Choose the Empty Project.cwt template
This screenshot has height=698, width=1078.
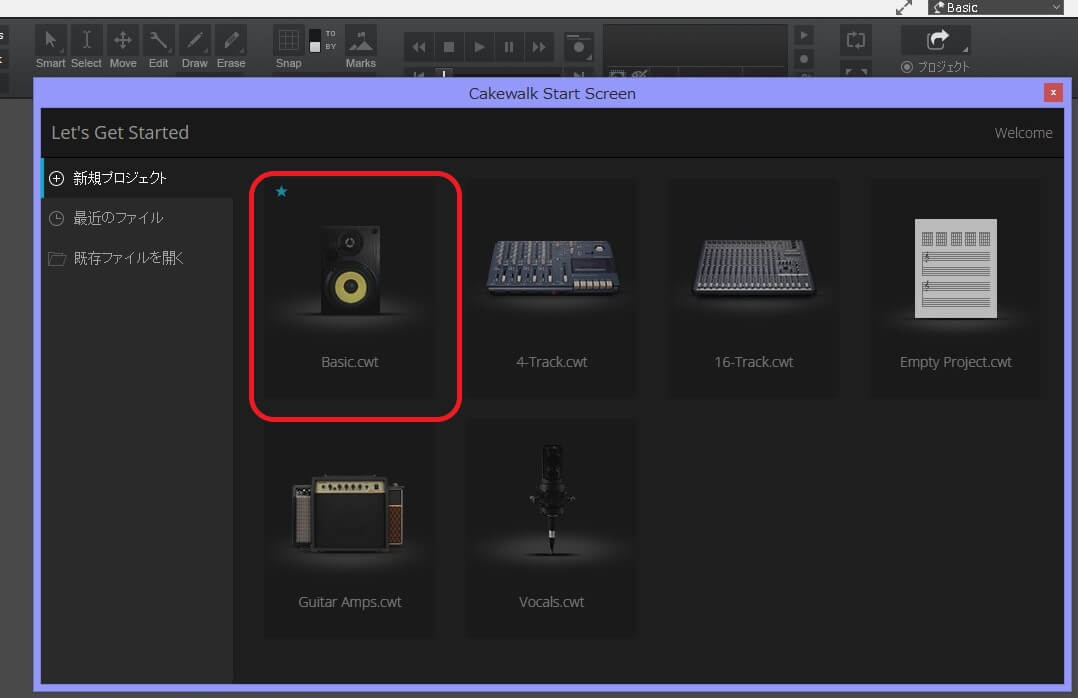click(x=956, y=288)
